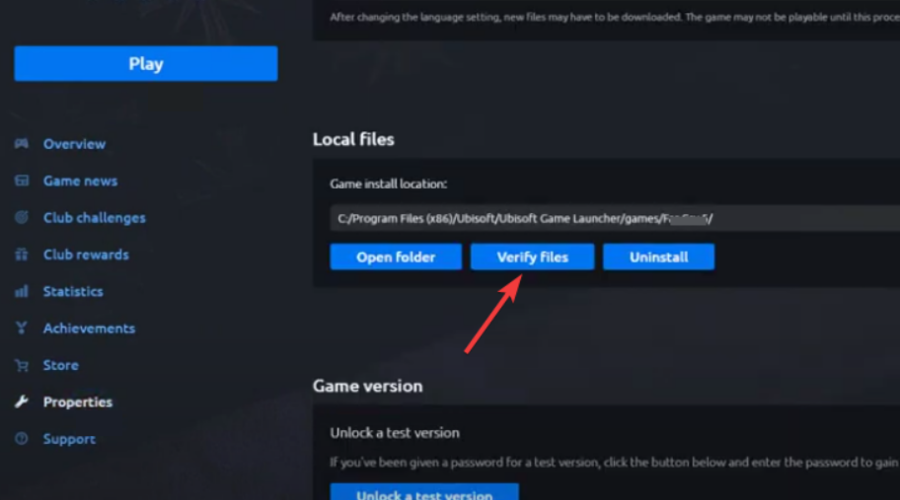Click the Open folder button
Screen dimensions: 900x500
point(395,257)
